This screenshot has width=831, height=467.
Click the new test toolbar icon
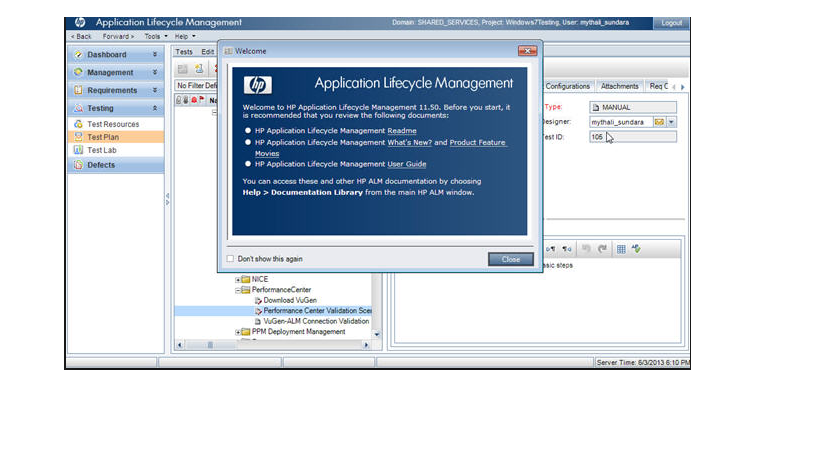(199, 68)
